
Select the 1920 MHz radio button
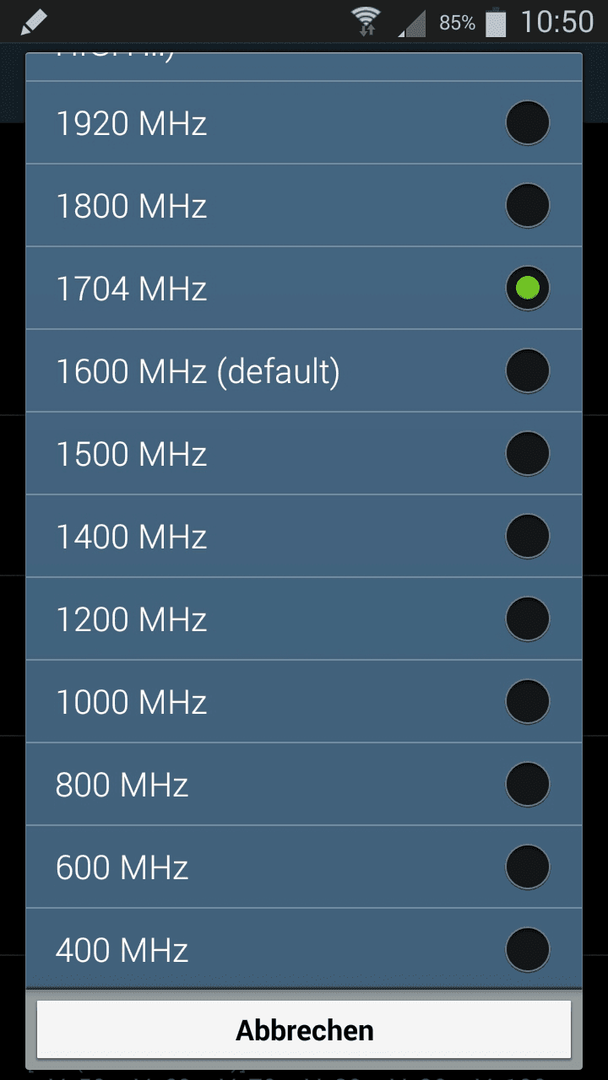pos(527,123)
